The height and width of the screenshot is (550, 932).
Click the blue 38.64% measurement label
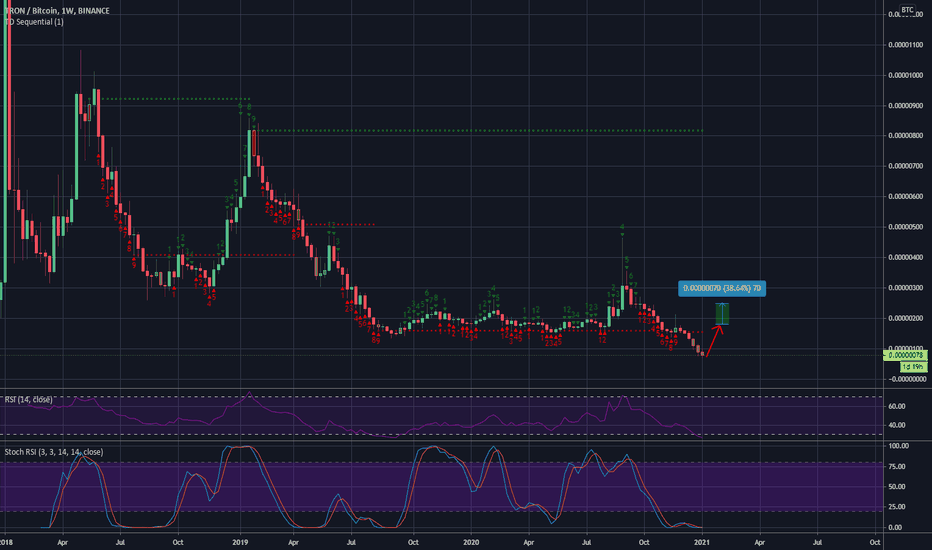point(722,288)
